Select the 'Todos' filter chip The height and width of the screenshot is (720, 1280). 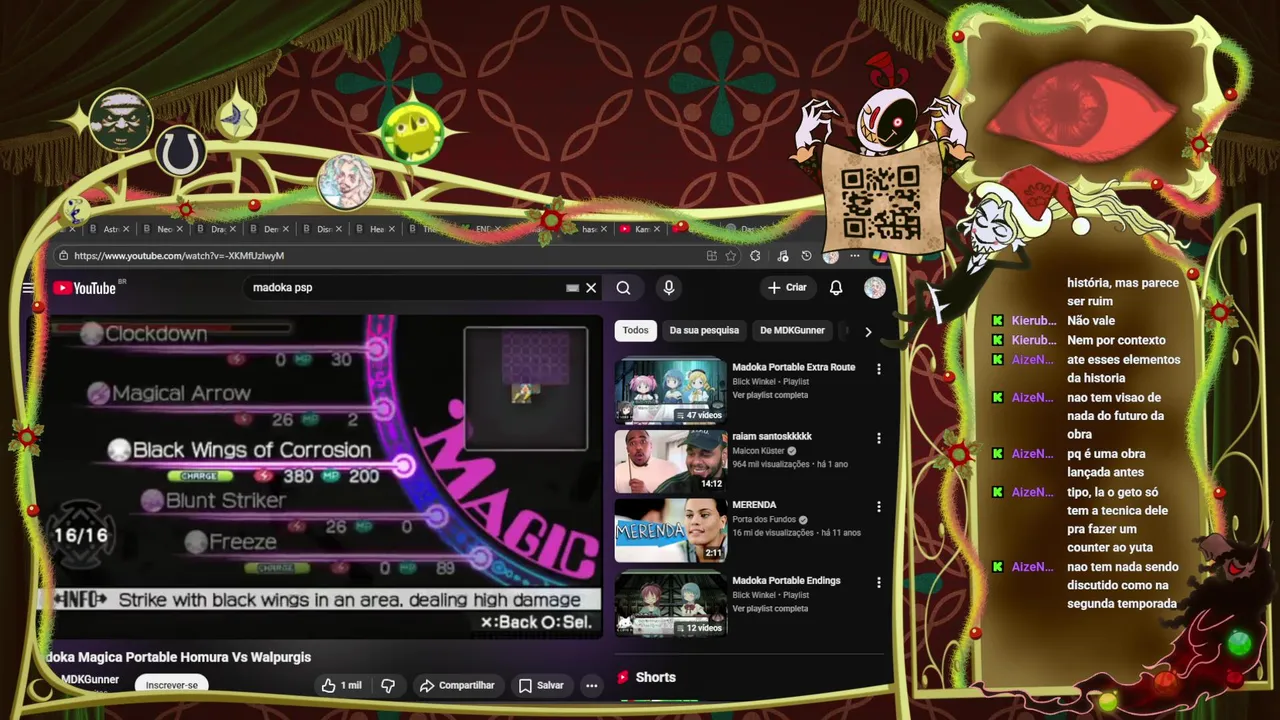point(635,330)
